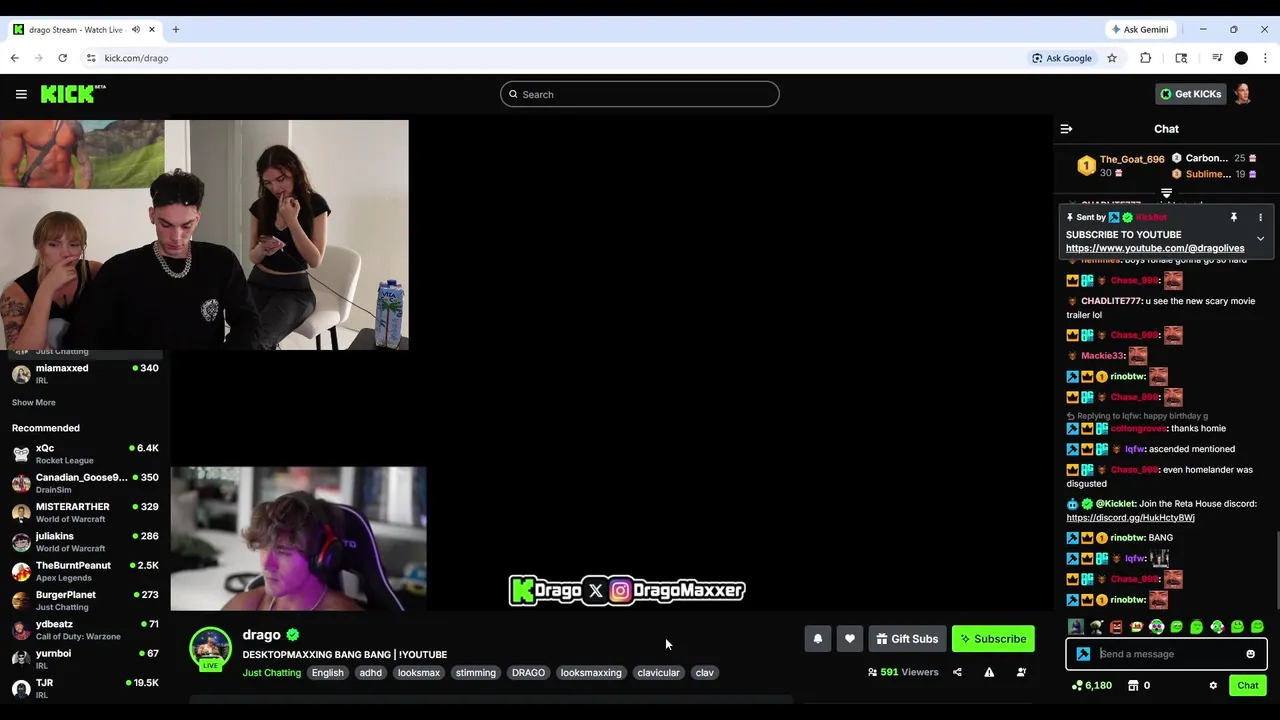Open The_Goat_696 leaderboard entry
1280x720 pixels.
coord(1120,166)
